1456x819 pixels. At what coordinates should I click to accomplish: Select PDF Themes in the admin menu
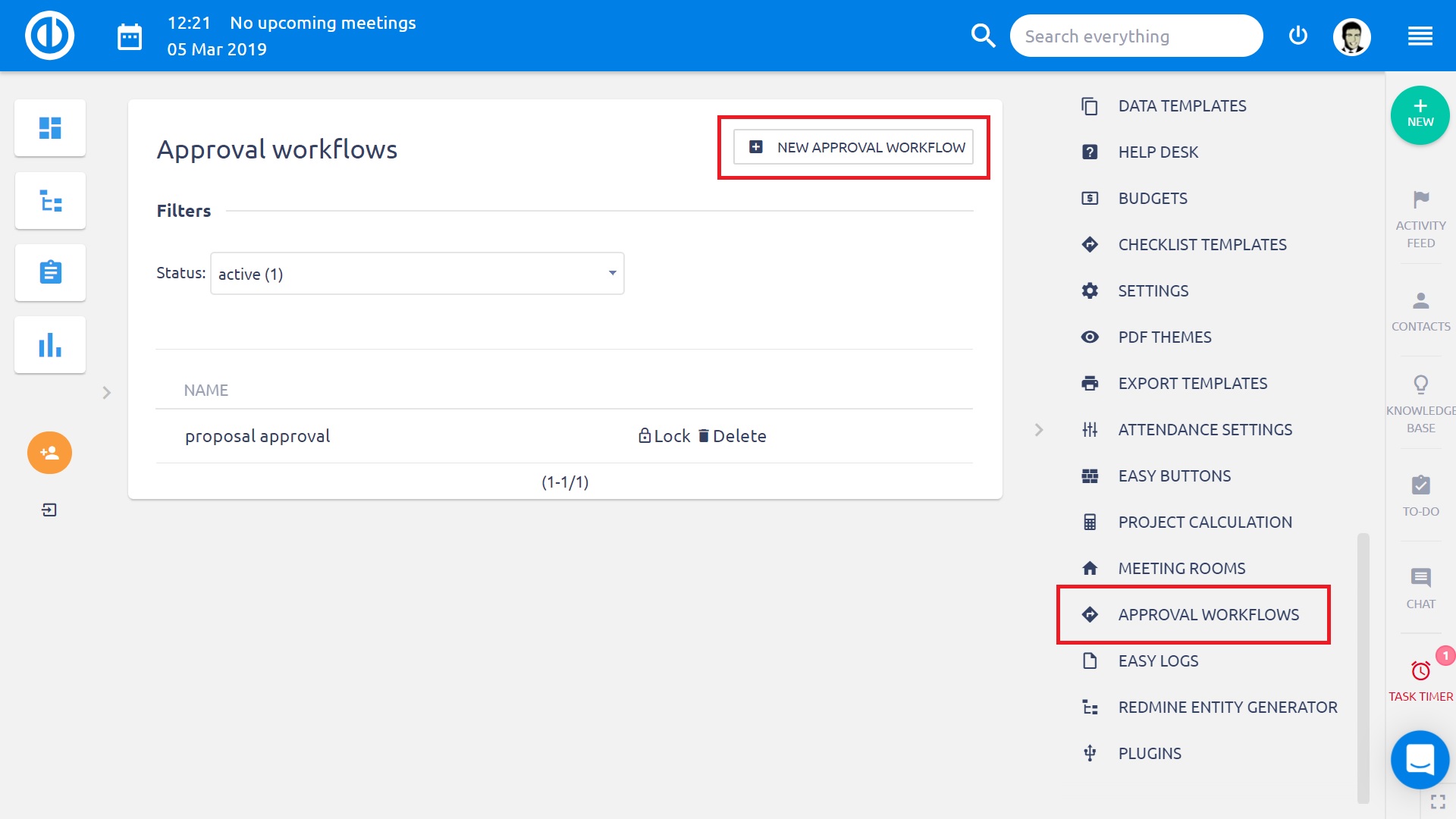(1164, 337)
